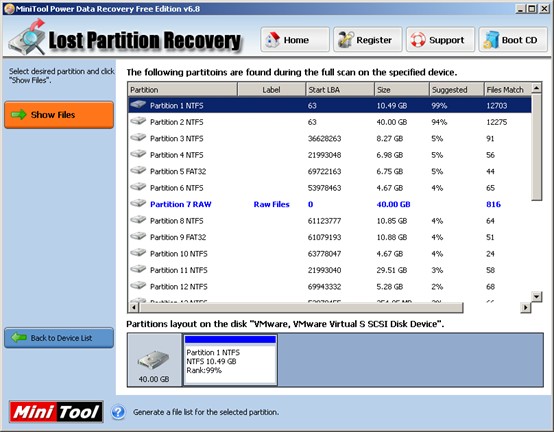This screenshot has width=554, height=432.
Task: Select row Partition 3 NTFS
Action: 330,138
